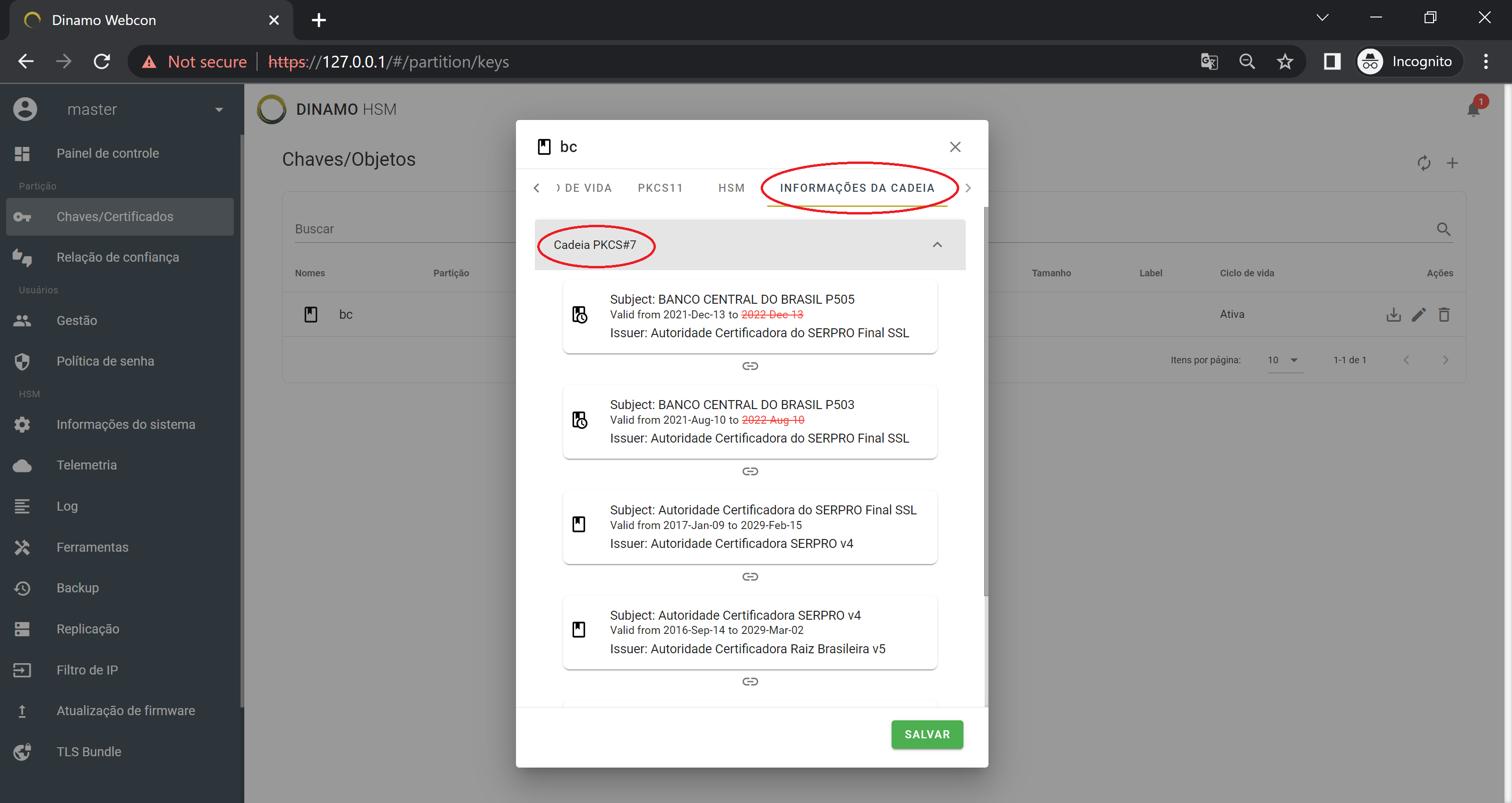Switch to the Ciclo de Vida tab
The image size is (1512, 803).
[584, 188]
